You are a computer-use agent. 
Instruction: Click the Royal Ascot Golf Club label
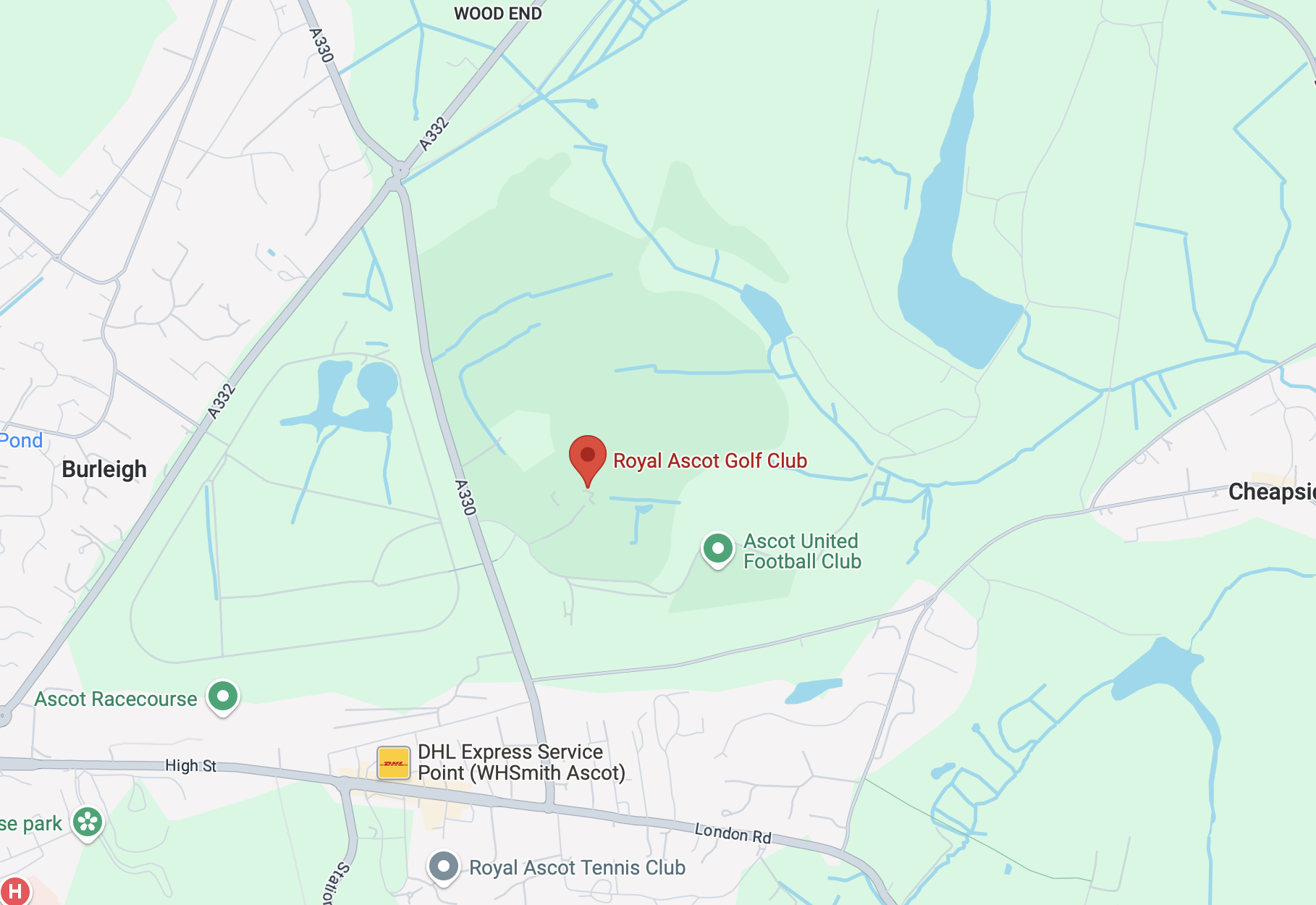(x=710, y=460)
